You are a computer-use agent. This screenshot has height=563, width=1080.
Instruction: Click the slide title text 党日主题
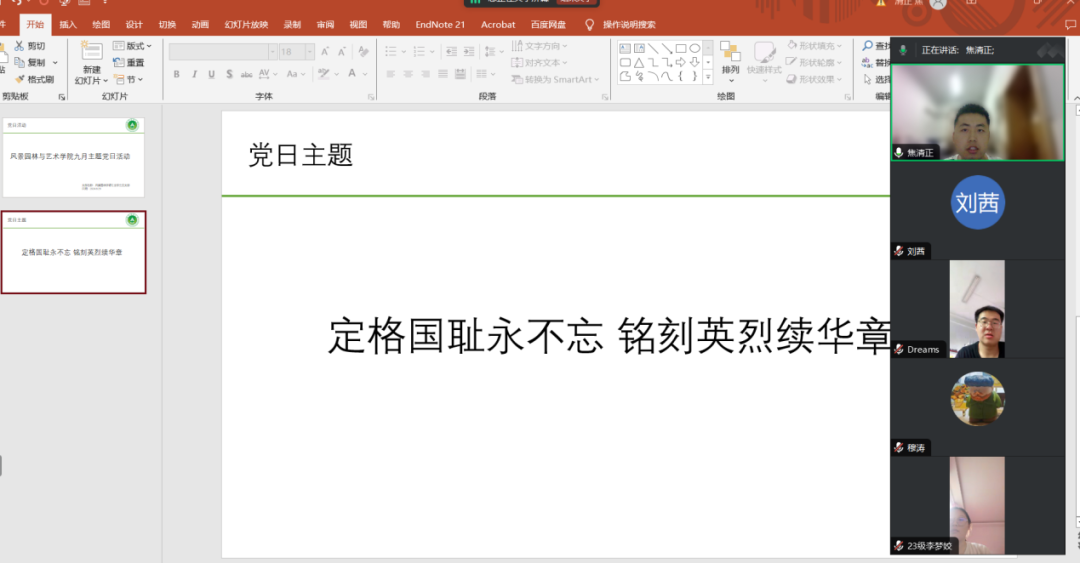point(301,155)
